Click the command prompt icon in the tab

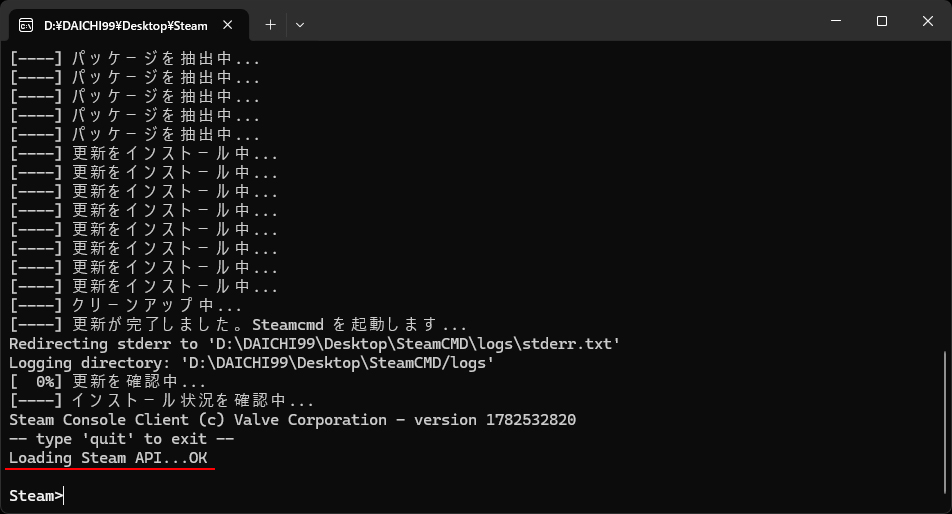tap(26, 25)
